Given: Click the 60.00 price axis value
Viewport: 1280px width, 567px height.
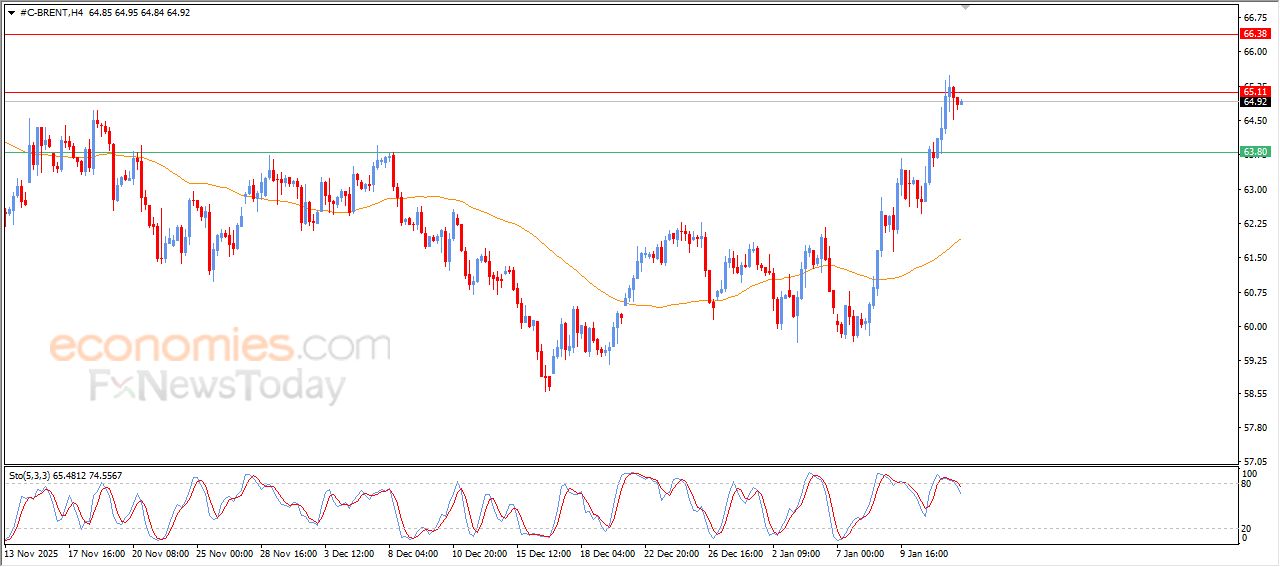Looking at the screenshot, I should point(1255,326).
